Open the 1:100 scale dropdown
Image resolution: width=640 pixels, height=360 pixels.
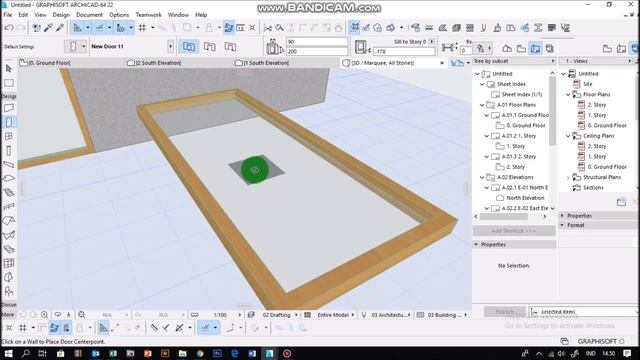pos(240,315)
